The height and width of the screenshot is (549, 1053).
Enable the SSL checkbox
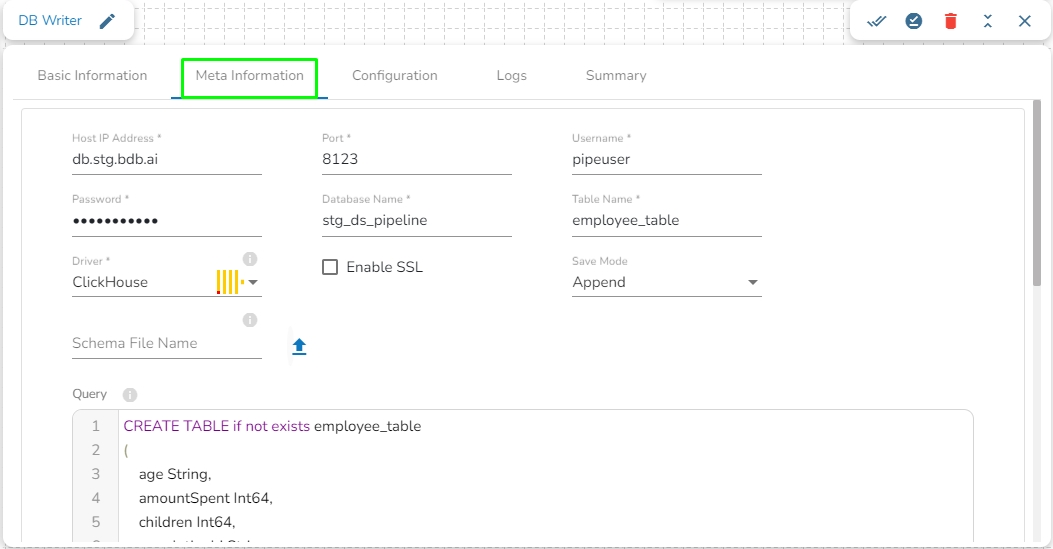330,267
